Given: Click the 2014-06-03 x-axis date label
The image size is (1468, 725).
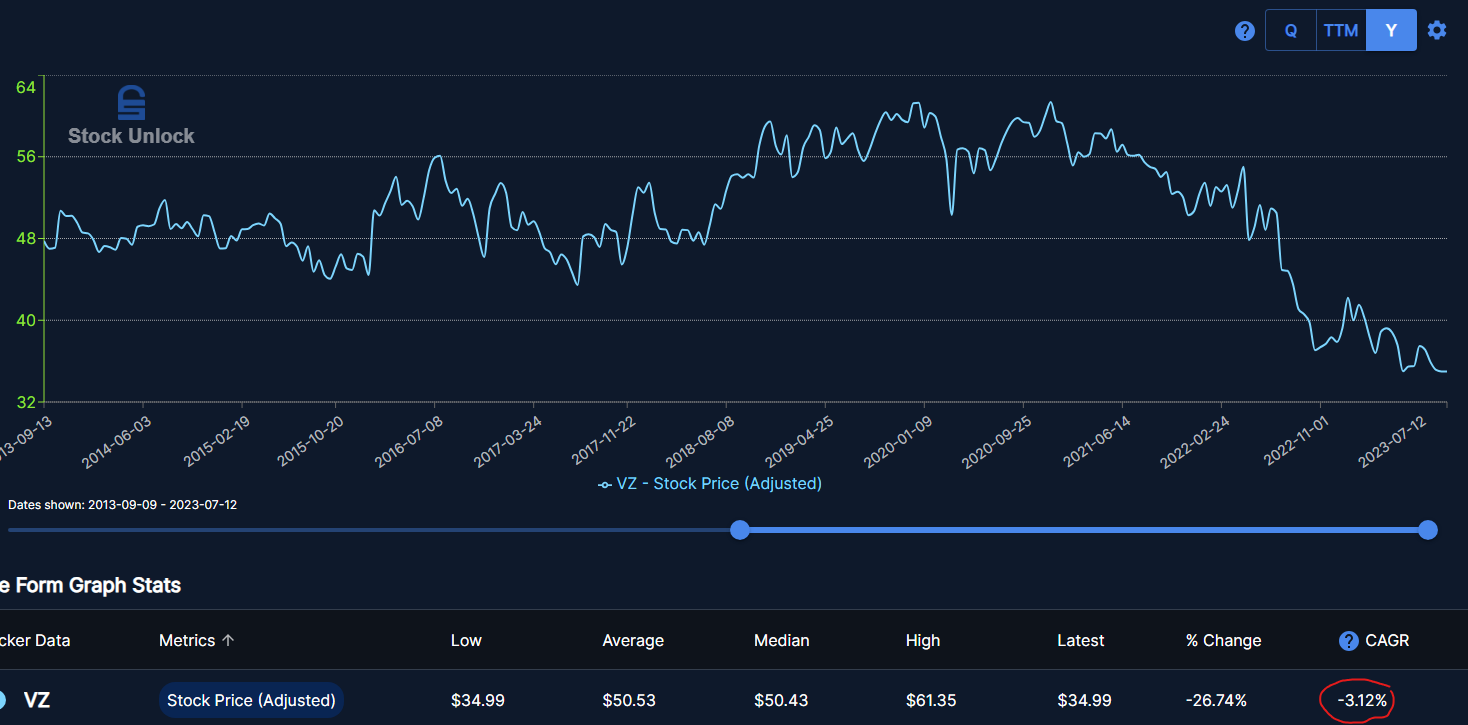Looking at the screenshot, I should [x=117, y=441].
